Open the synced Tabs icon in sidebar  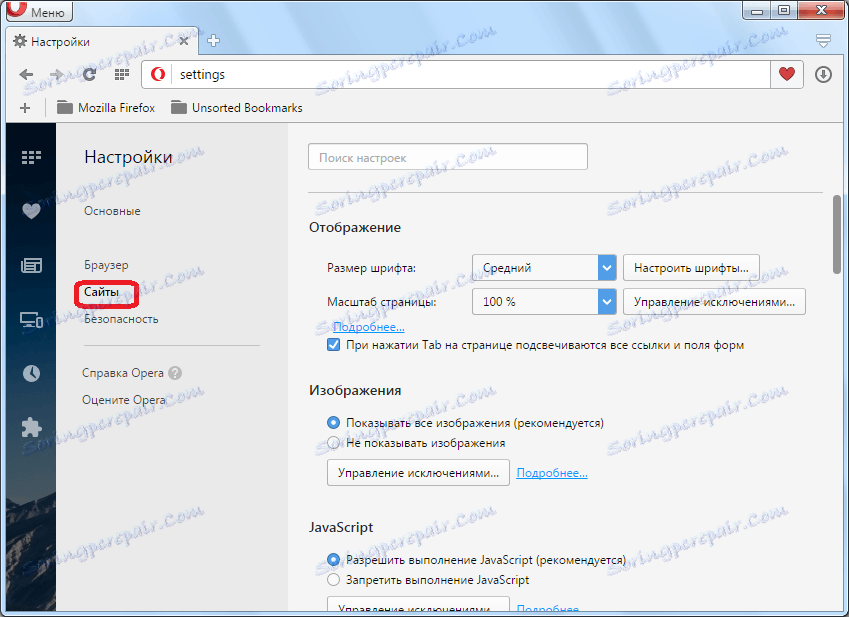(31, 319)
